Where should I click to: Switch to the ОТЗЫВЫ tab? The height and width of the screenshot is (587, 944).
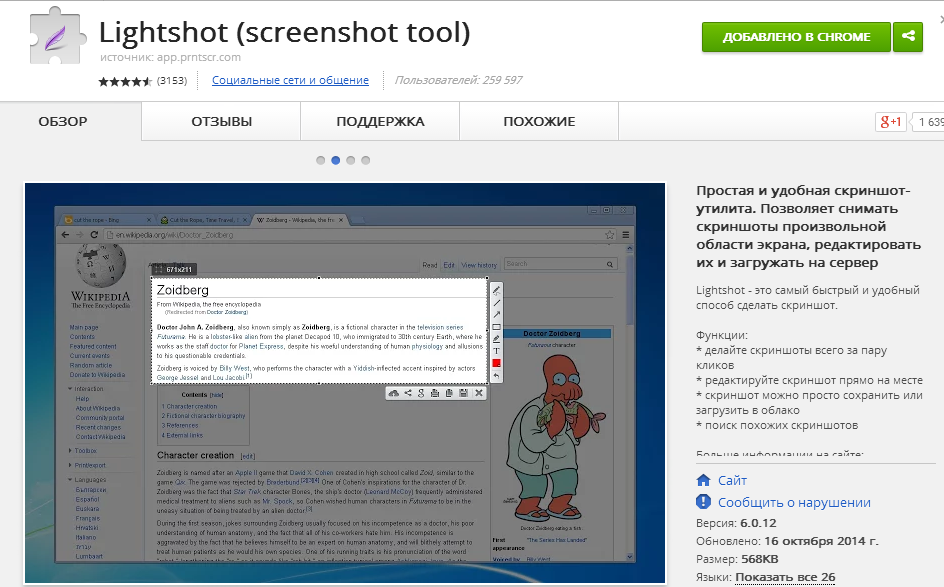pos(222,121)
